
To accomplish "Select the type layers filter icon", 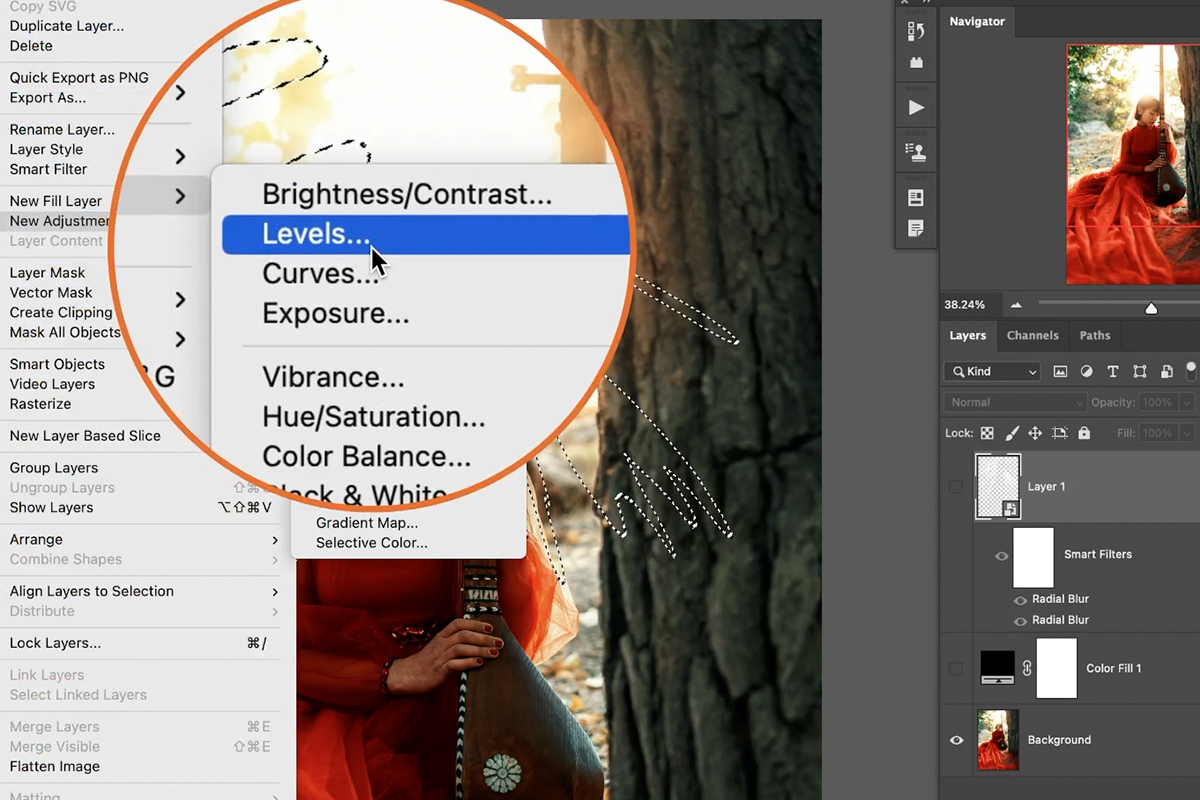I will click(1113, 371).
